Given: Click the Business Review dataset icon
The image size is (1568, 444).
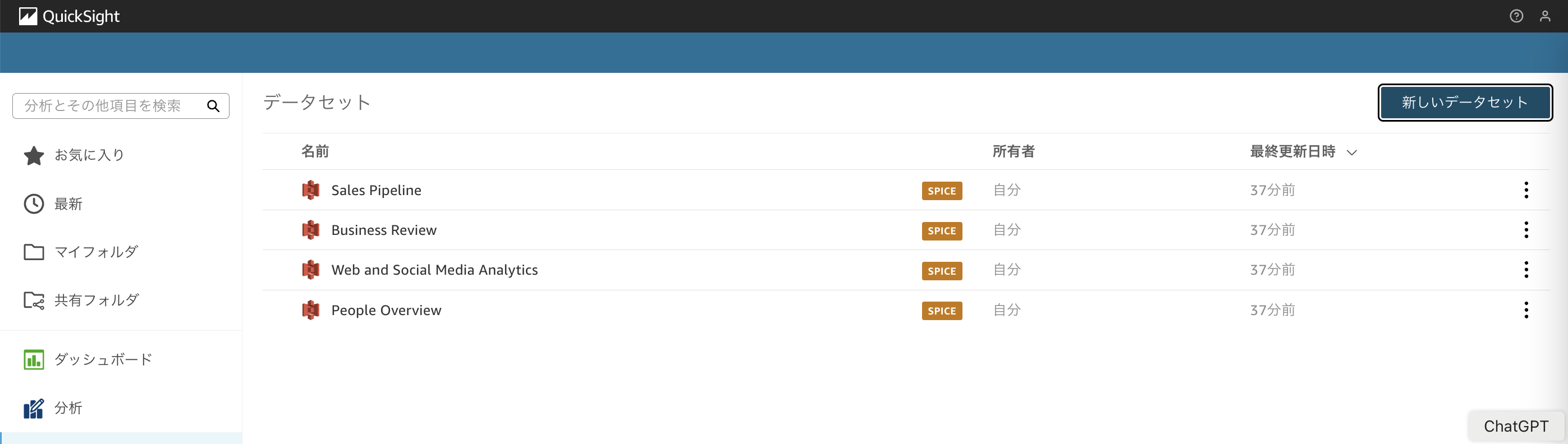Looking at the screenshot, I should tap(311, 230).
